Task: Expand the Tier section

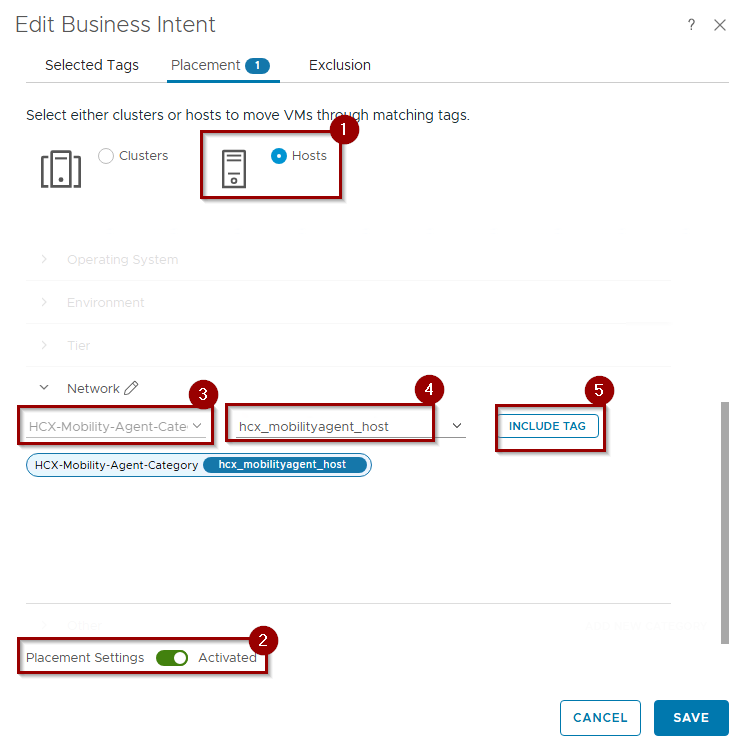Action: tap(44, 346)
